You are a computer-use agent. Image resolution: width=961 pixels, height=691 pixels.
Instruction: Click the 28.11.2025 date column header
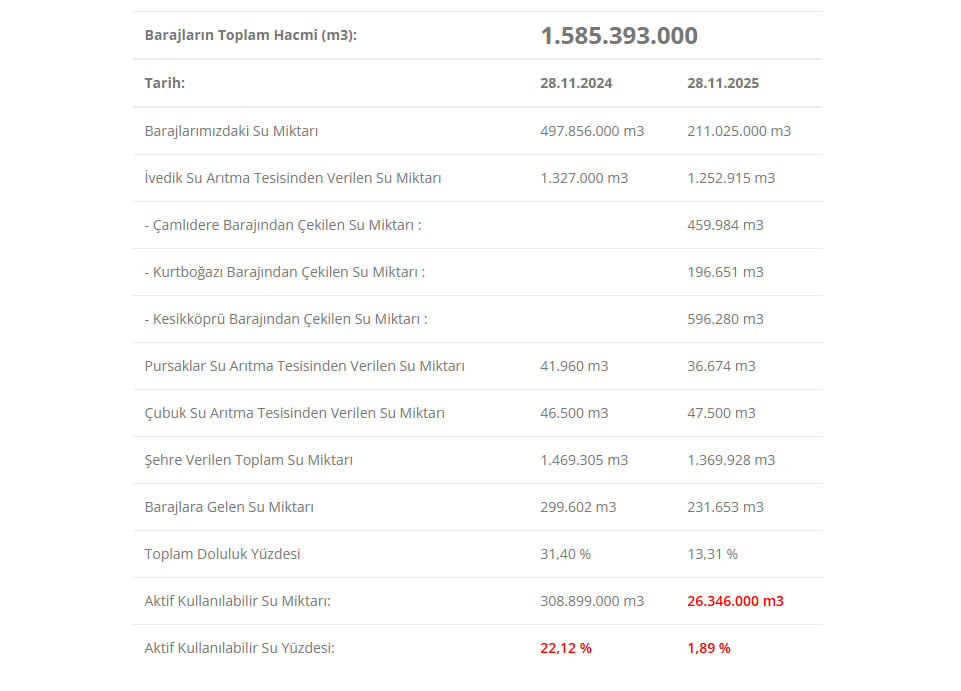pyautogui.click(x=723, y=83)
